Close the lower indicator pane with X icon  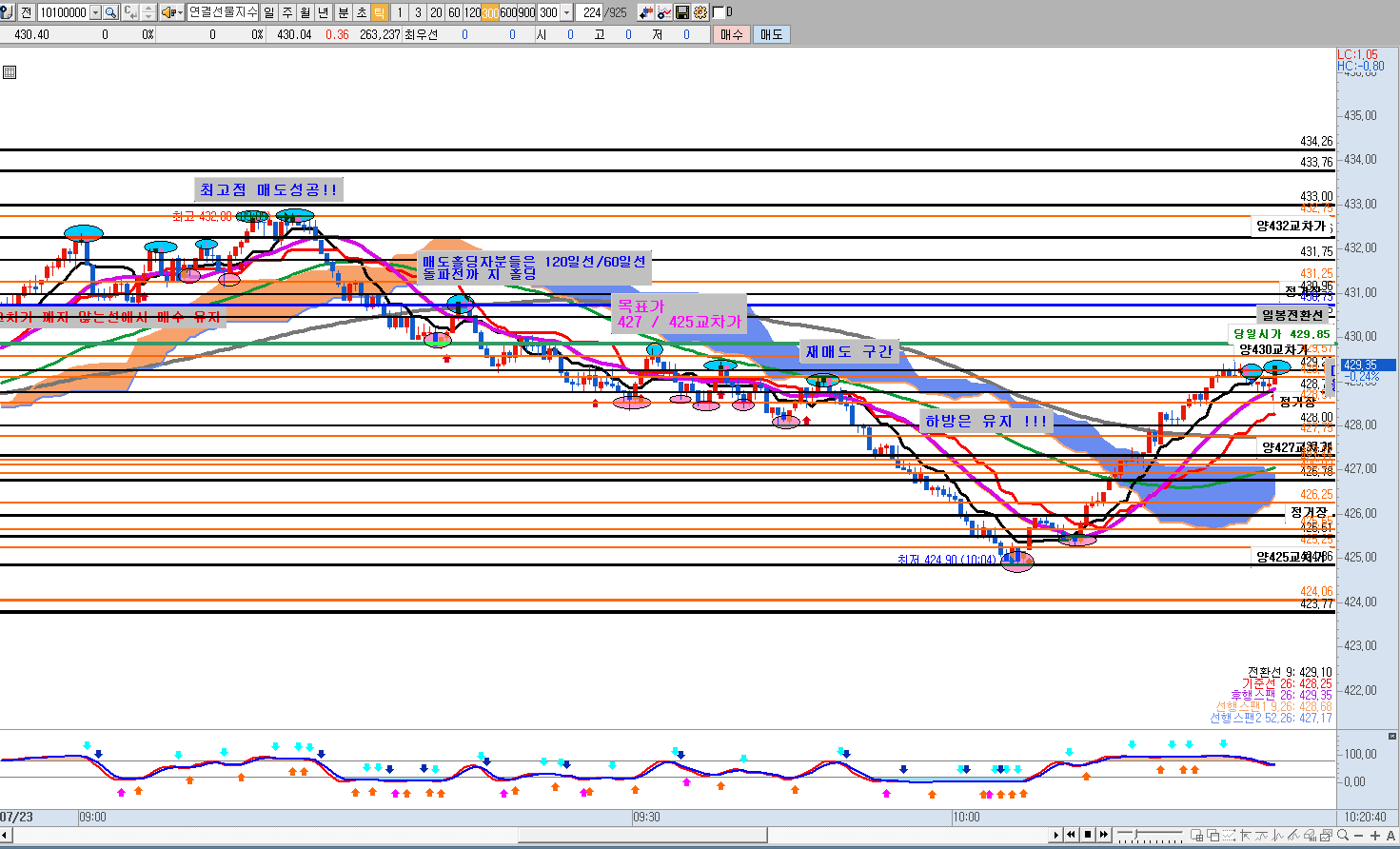coord(1393,737)
